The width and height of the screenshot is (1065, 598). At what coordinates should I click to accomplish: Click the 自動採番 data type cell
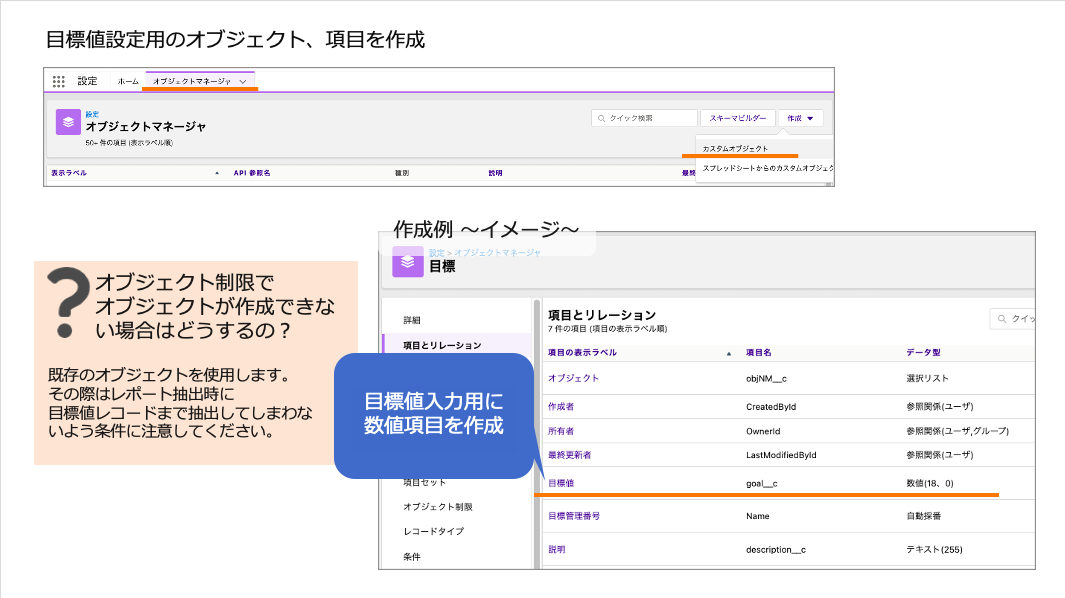tap(924, 516)
